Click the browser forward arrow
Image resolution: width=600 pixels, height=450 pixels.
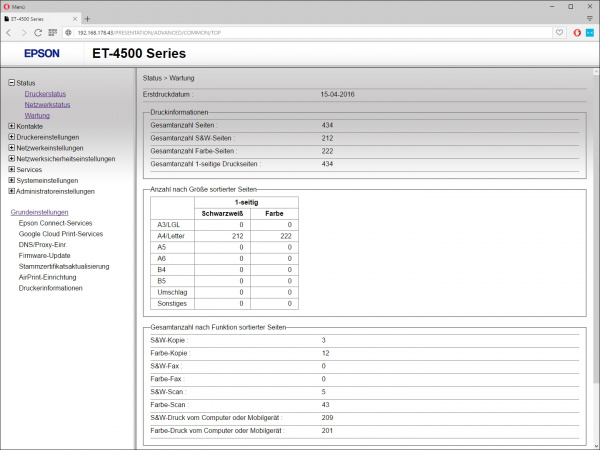pos(23,32)
